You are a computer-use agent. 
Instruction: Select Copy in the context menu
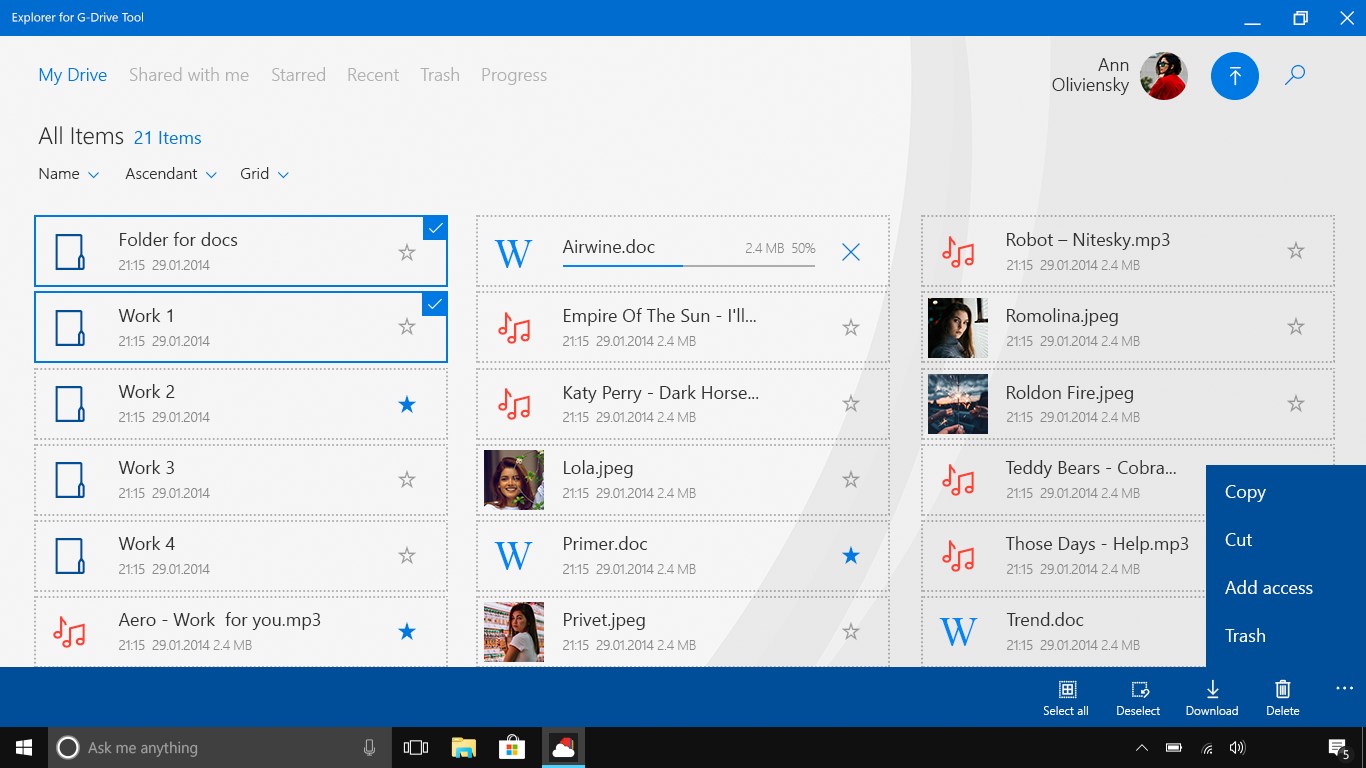(x=1245, y=492)
